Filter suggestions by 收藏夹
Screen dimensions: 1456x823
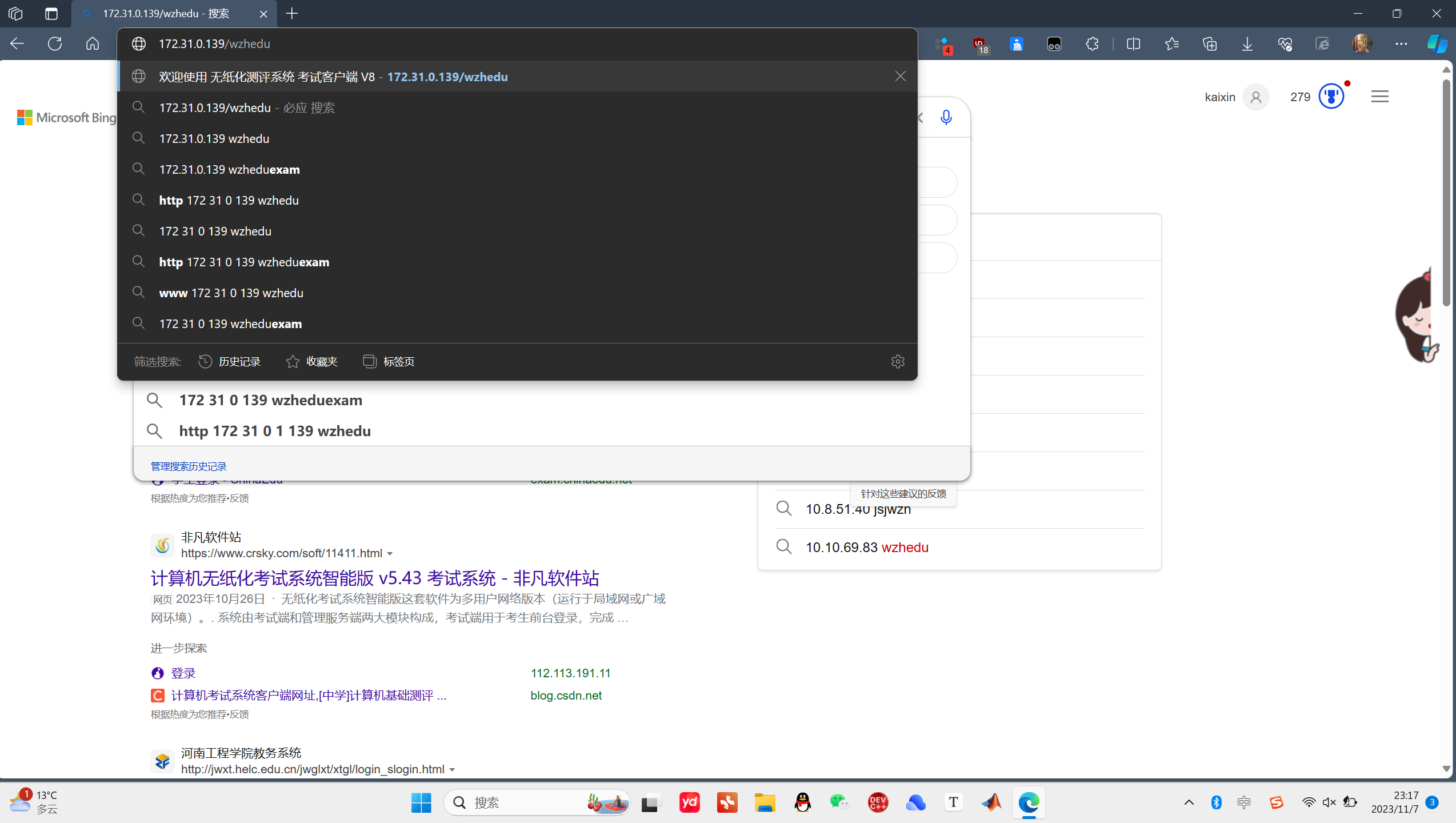click(312, 361)
